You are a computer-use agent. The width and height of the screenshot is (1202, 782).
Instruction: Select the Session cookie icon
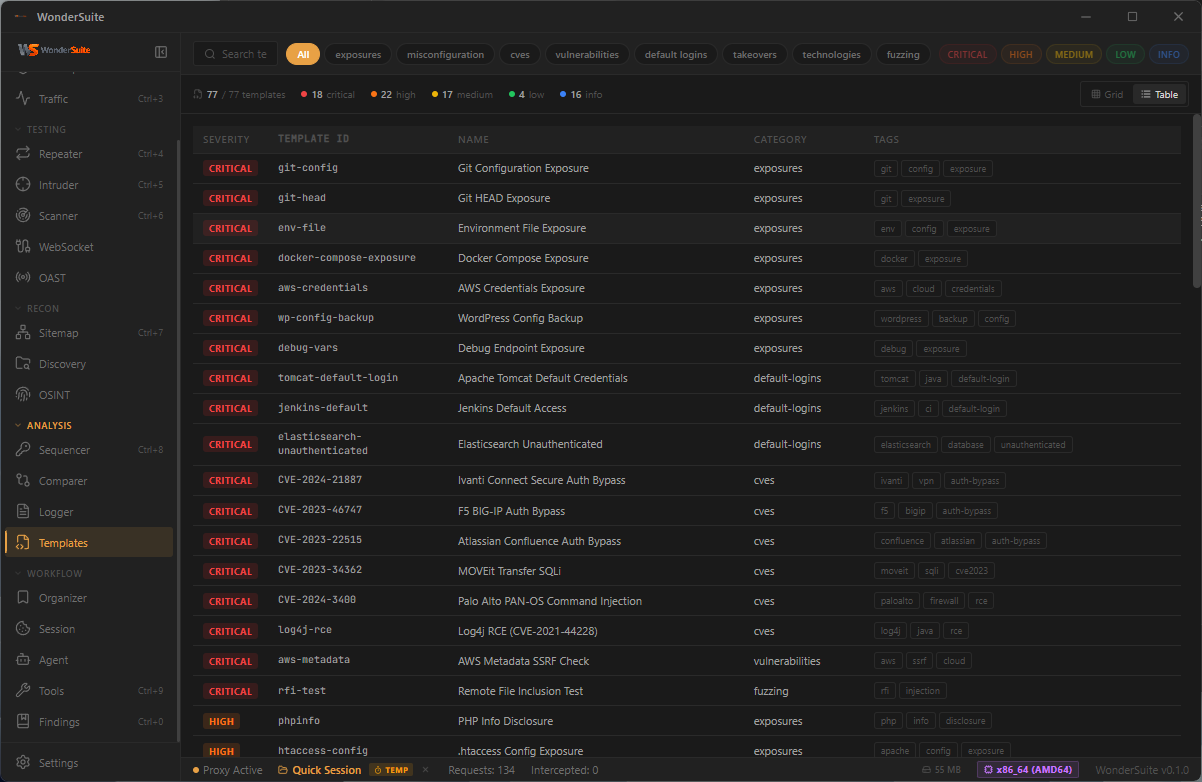point(23,629)
